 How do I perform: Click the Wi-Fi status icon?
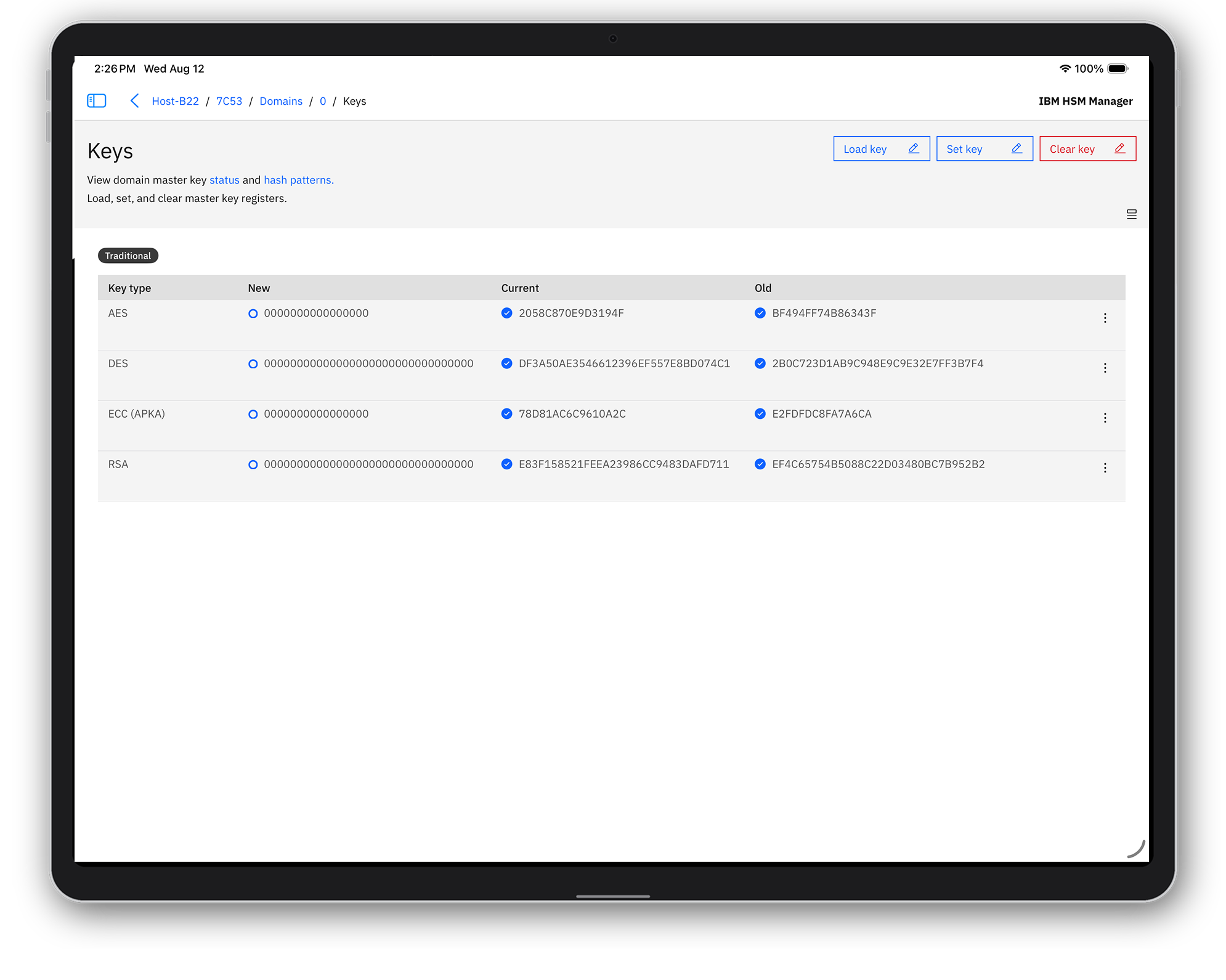click(x=1065, y=68)
